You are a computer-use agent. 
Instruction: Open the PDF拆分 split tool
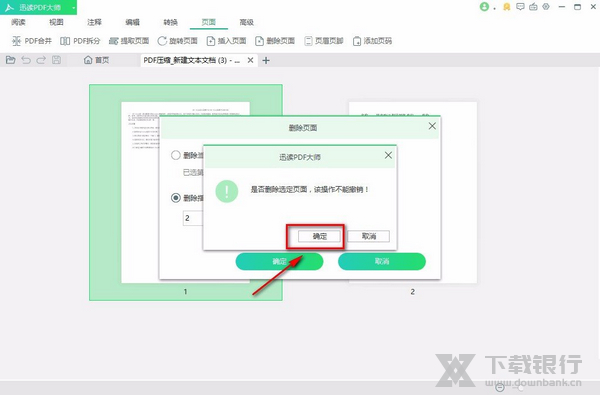[x=80, y=41]
